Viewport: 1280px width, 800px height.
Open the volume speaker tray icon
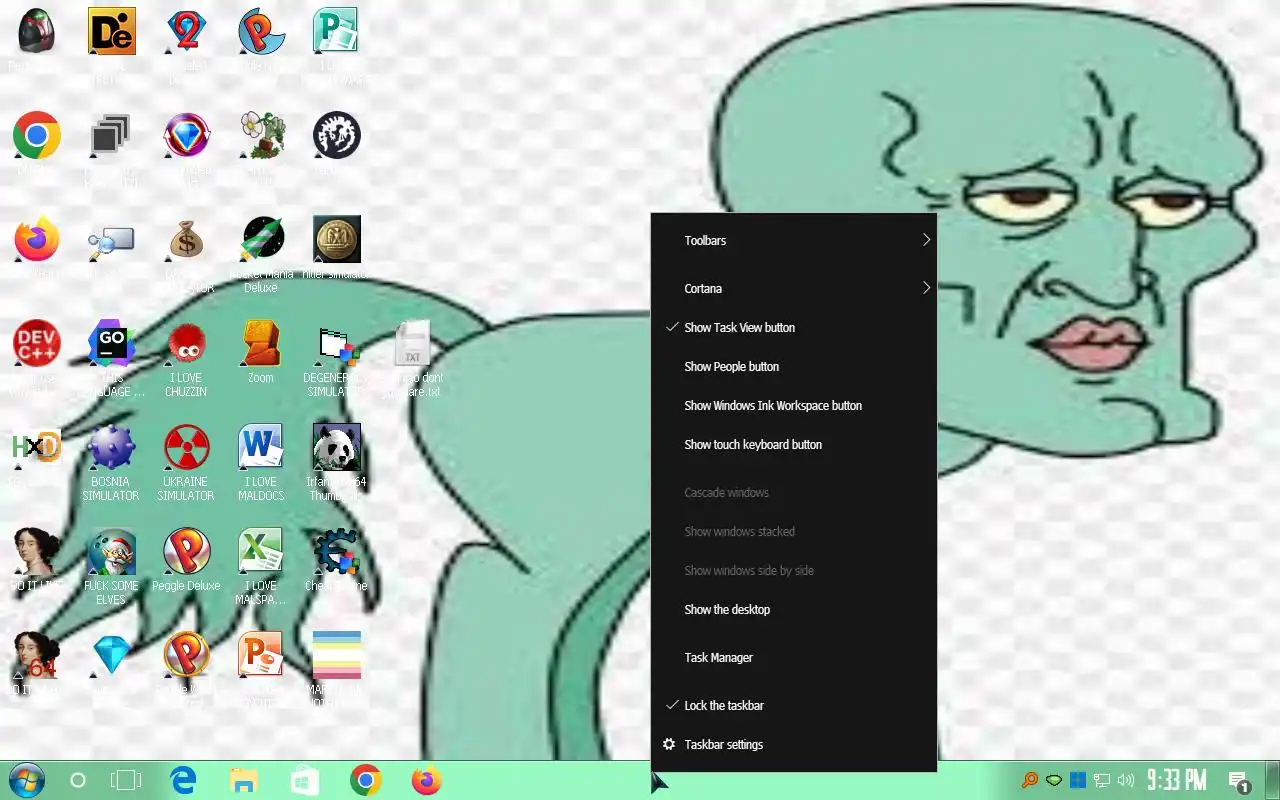pos(1126,780)
